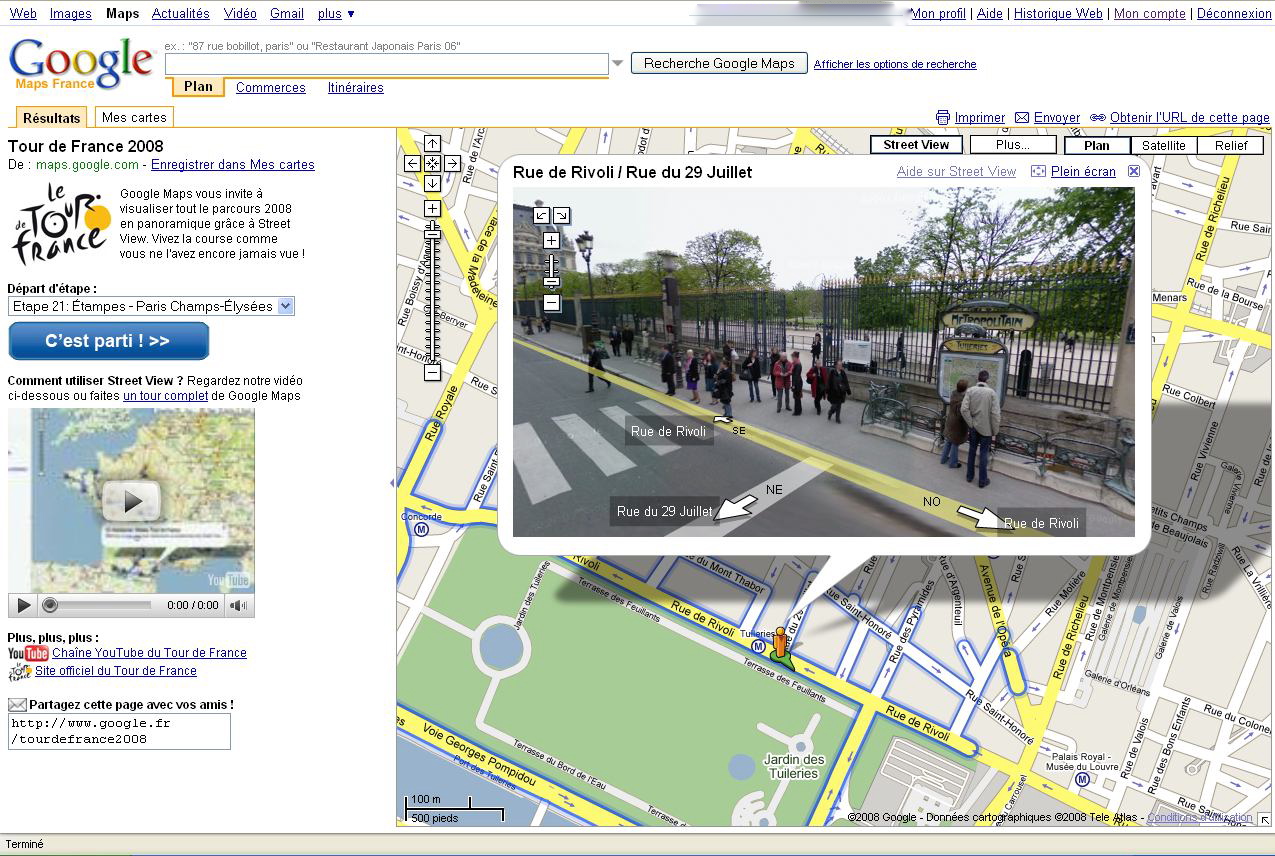
Task: Click the large play overlay on video
Action: (x=131, y=501)
